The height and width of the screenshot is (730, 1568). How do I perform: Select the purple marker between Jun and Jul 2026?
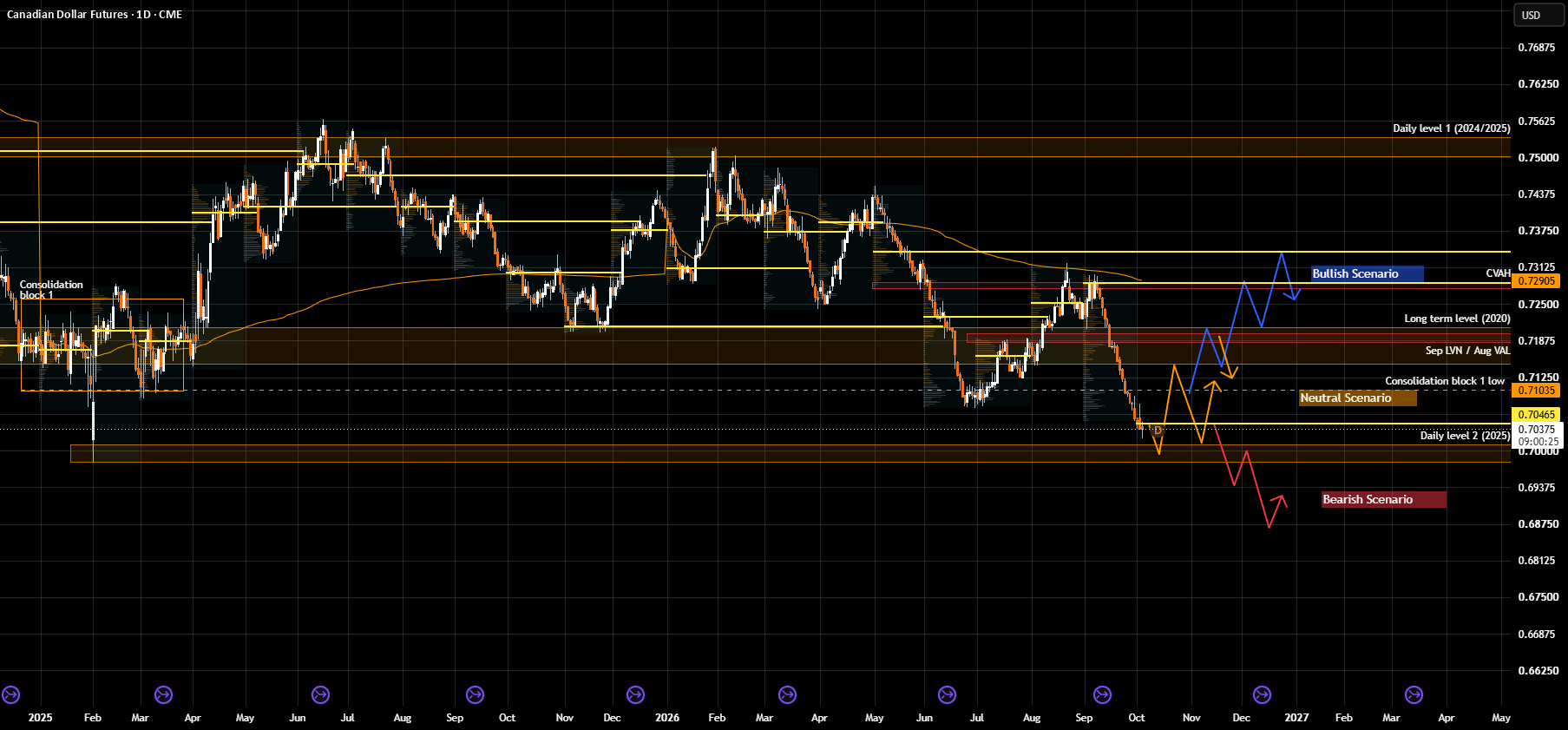pos(947,694)
